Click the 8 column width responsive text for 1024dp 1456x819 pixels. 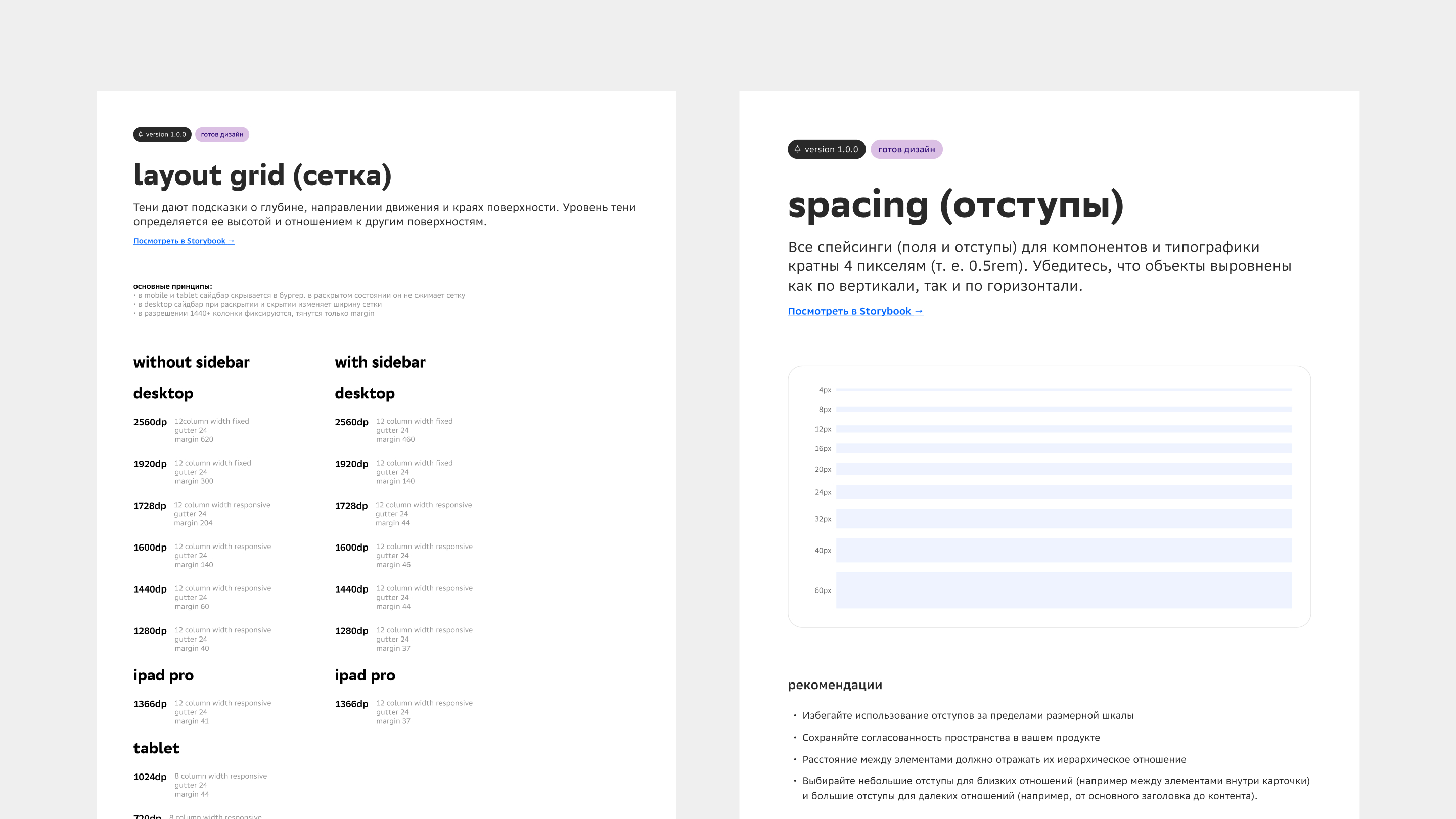point(220,776)
